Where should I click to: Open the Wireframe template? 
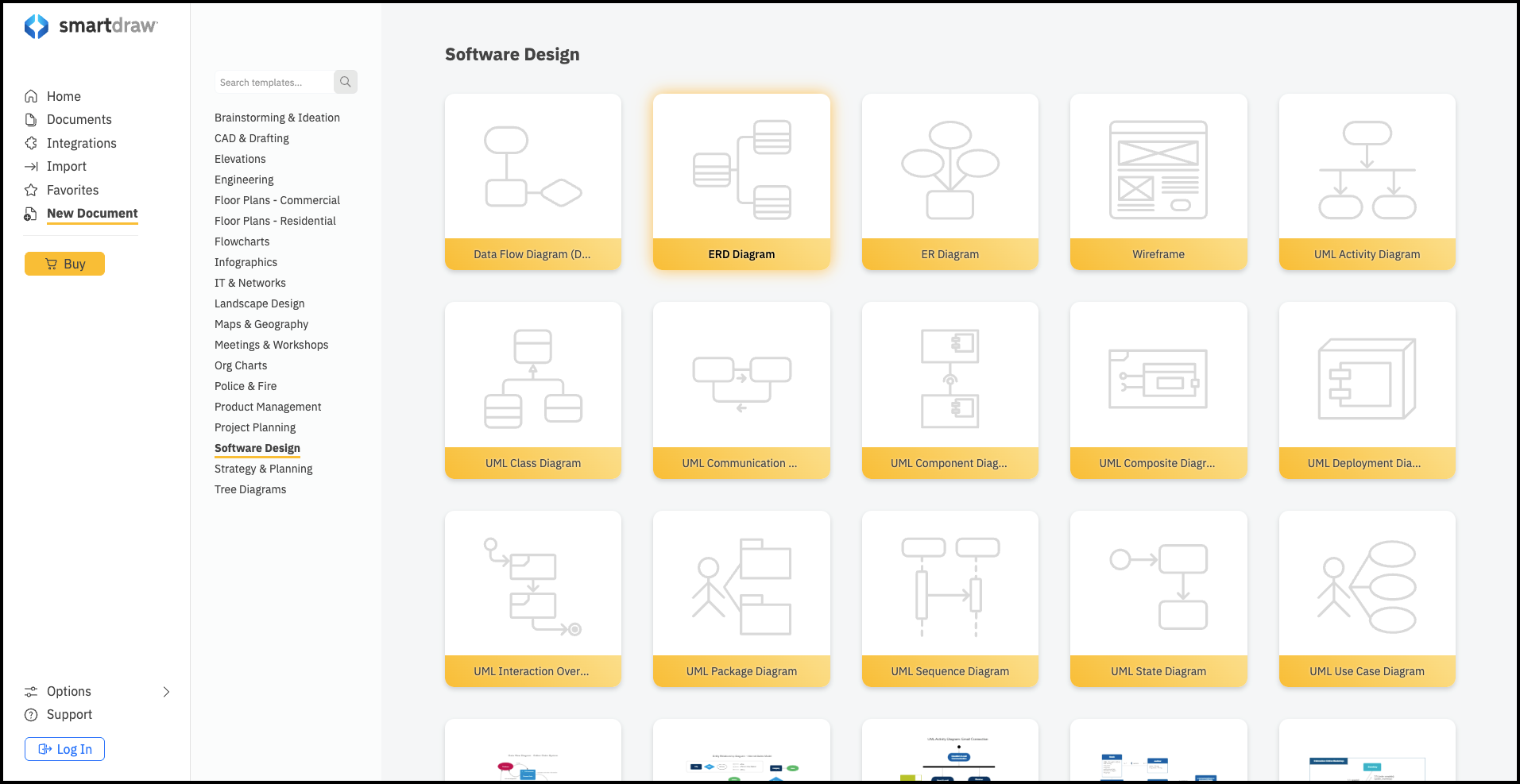pyautogui.click(x=1158, y=182)
